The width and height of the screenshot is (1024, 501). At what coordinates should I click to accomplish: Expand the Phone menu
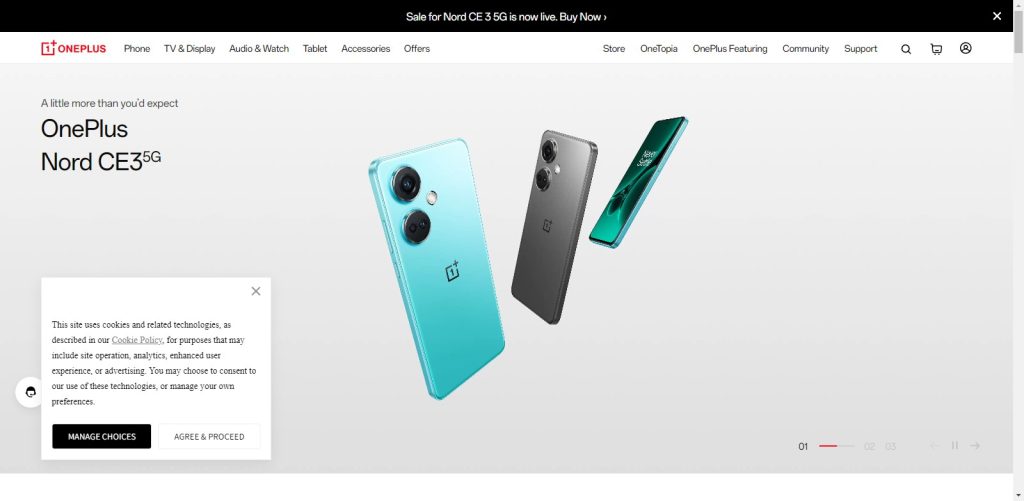[136, 48]
